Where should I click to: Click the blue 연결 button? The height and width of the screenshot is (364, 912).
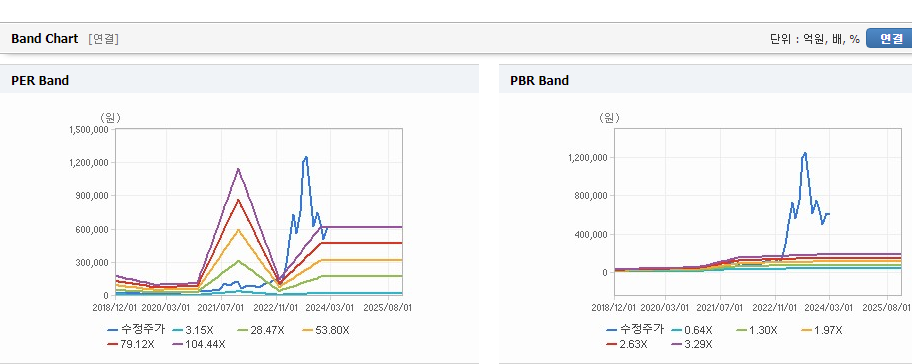[x=889, y=38]
